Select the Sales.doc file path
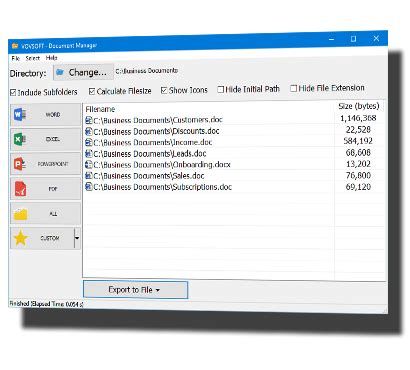This screenshot has width=410, height=370. (x=149, y=176)
